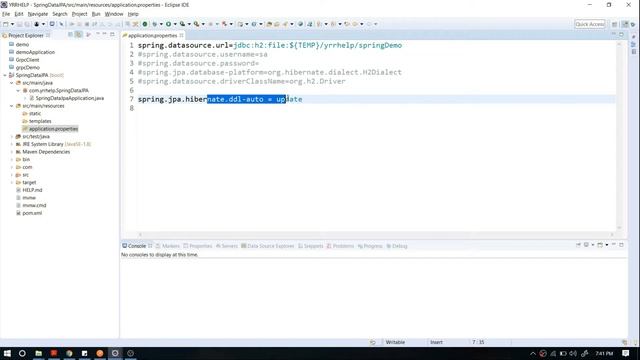Toggle Pin Console in Console view
The height and width of the screenshot is (360, 640).
[x=578, y=244]
